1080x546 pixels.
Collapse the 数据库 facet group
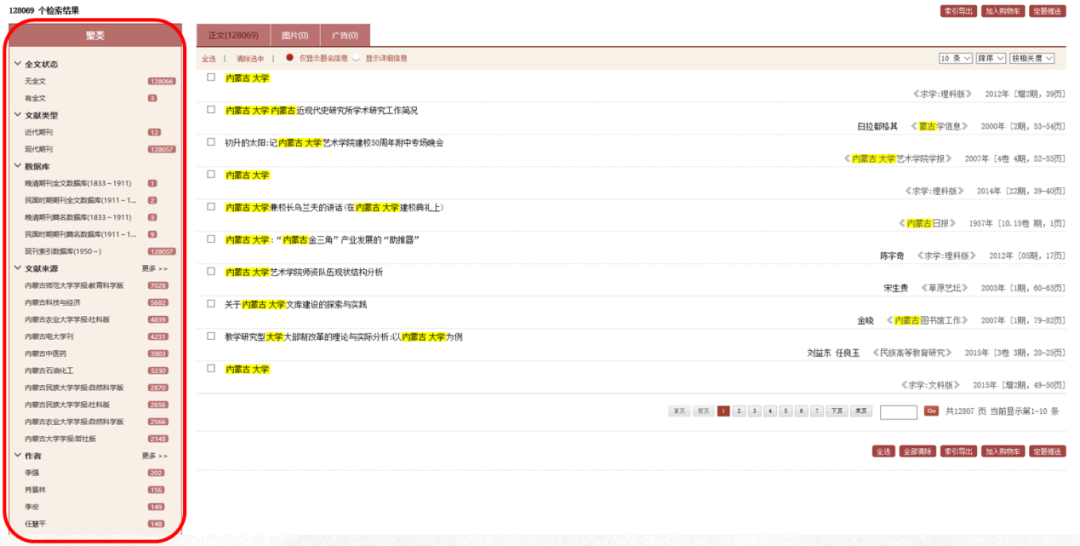[x=17, y=166]
